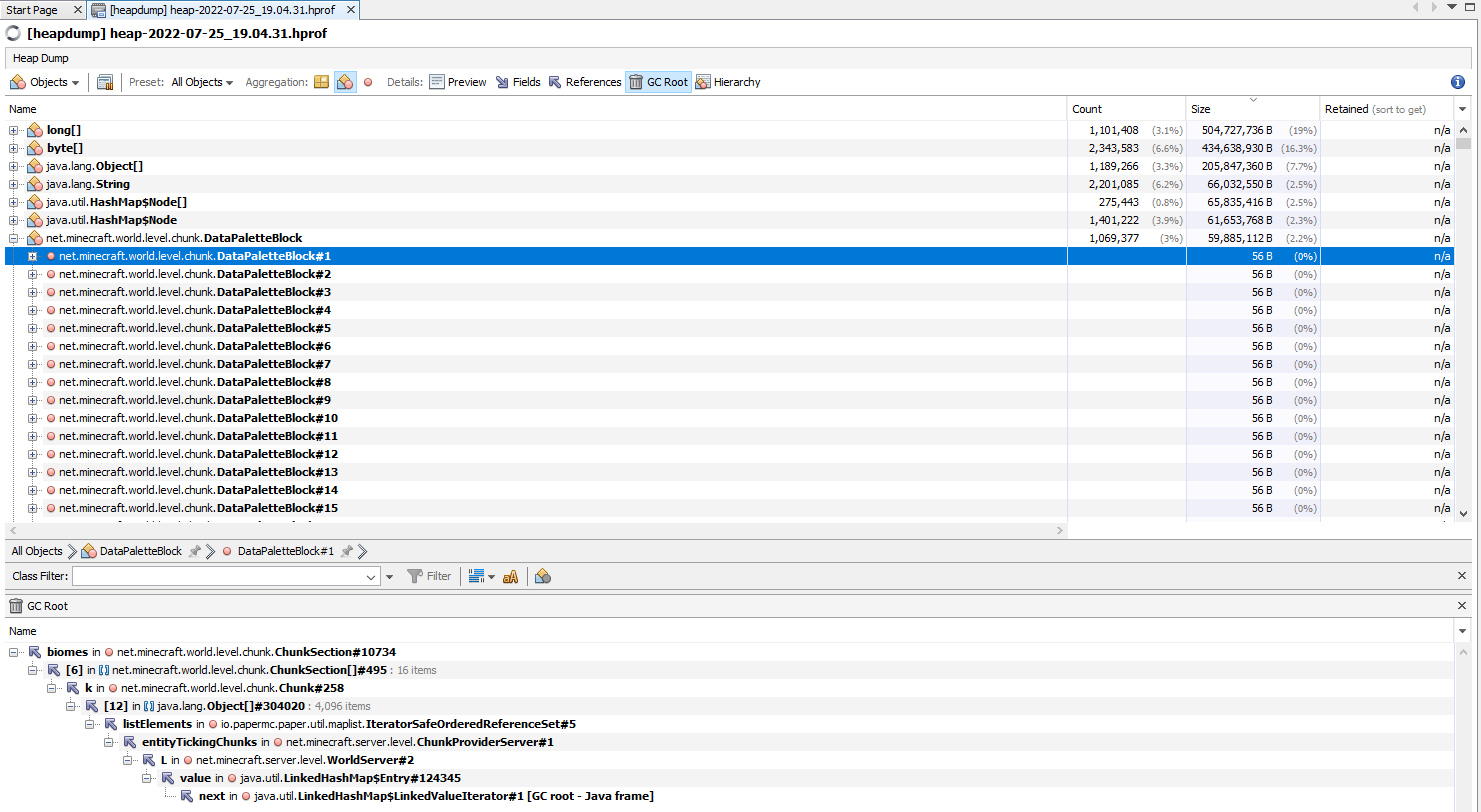
Task: Expand the java.lang.String node
Action: click(x=14, y=184)
